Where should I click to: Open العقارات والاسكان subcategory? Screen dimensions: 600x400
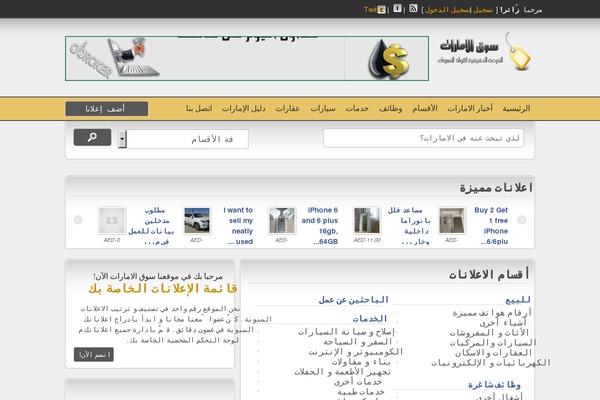494,353
